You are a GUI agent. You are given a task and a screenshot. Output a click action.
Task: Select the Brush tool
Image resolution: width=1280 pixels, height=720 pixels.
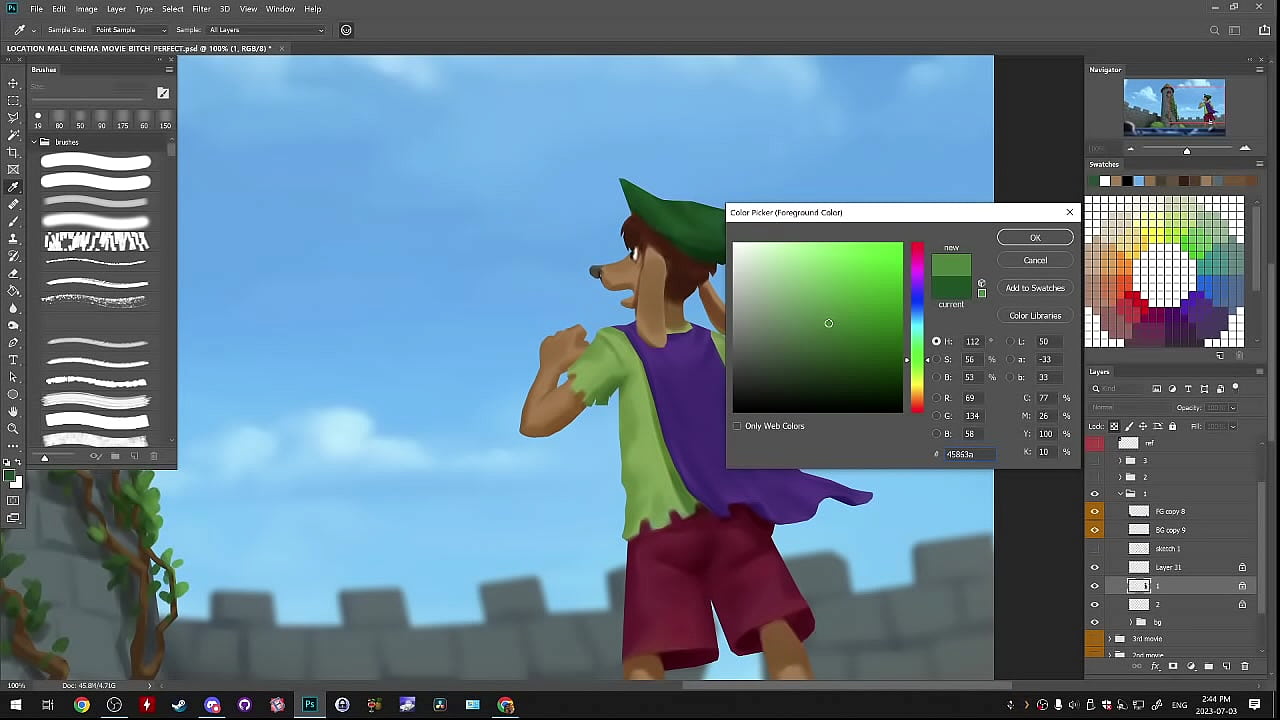(13, 221)
